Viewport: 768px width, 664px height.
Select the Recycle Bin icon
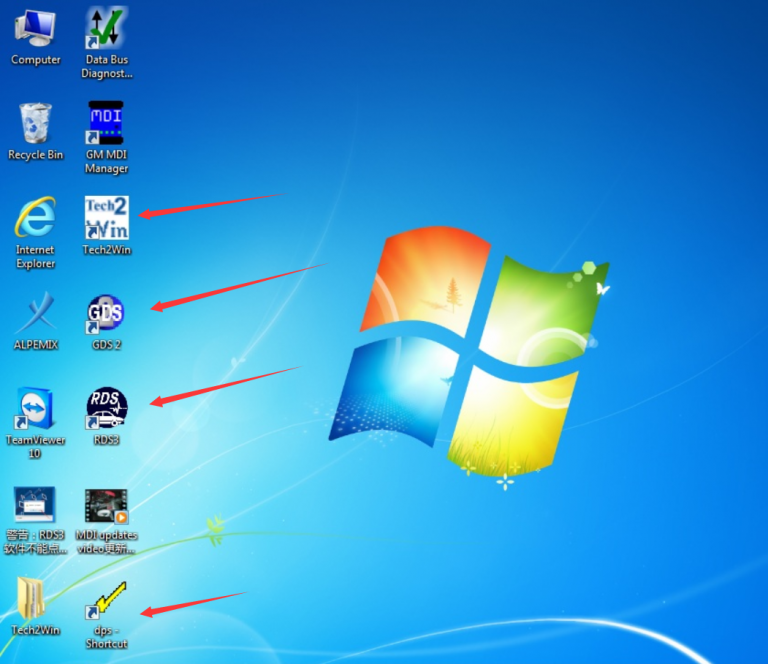click(x=35, y=123)
